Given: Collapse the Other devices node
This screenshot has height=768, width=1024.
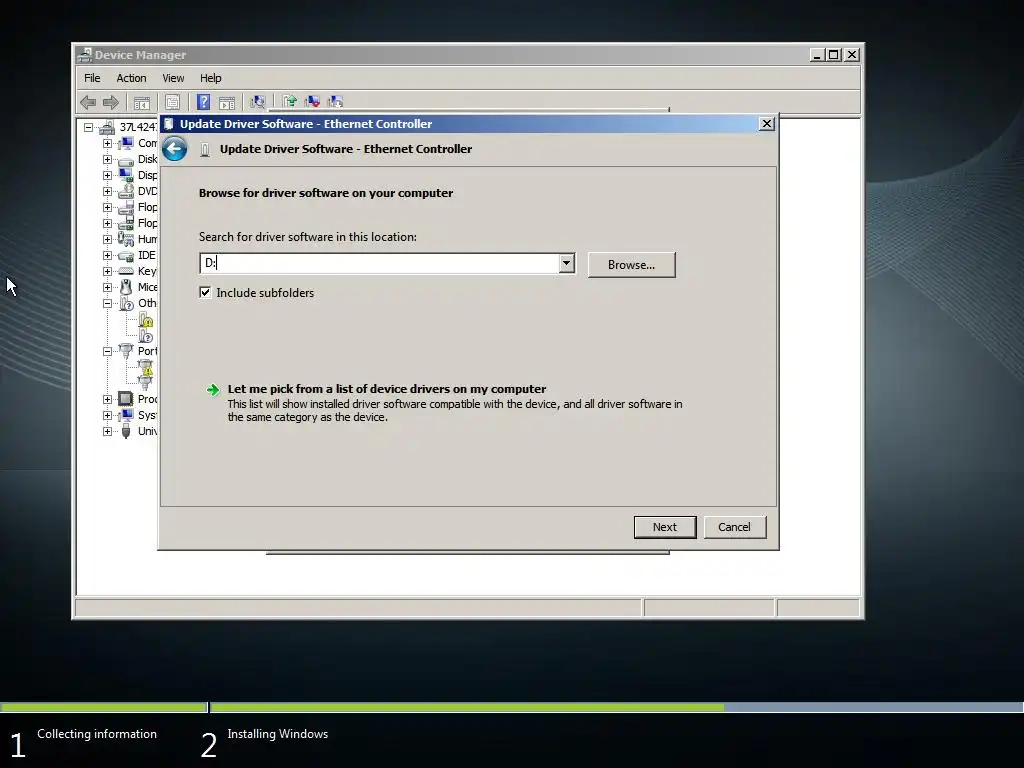Looking at the screenshot, I should click(x=107, y=303).
